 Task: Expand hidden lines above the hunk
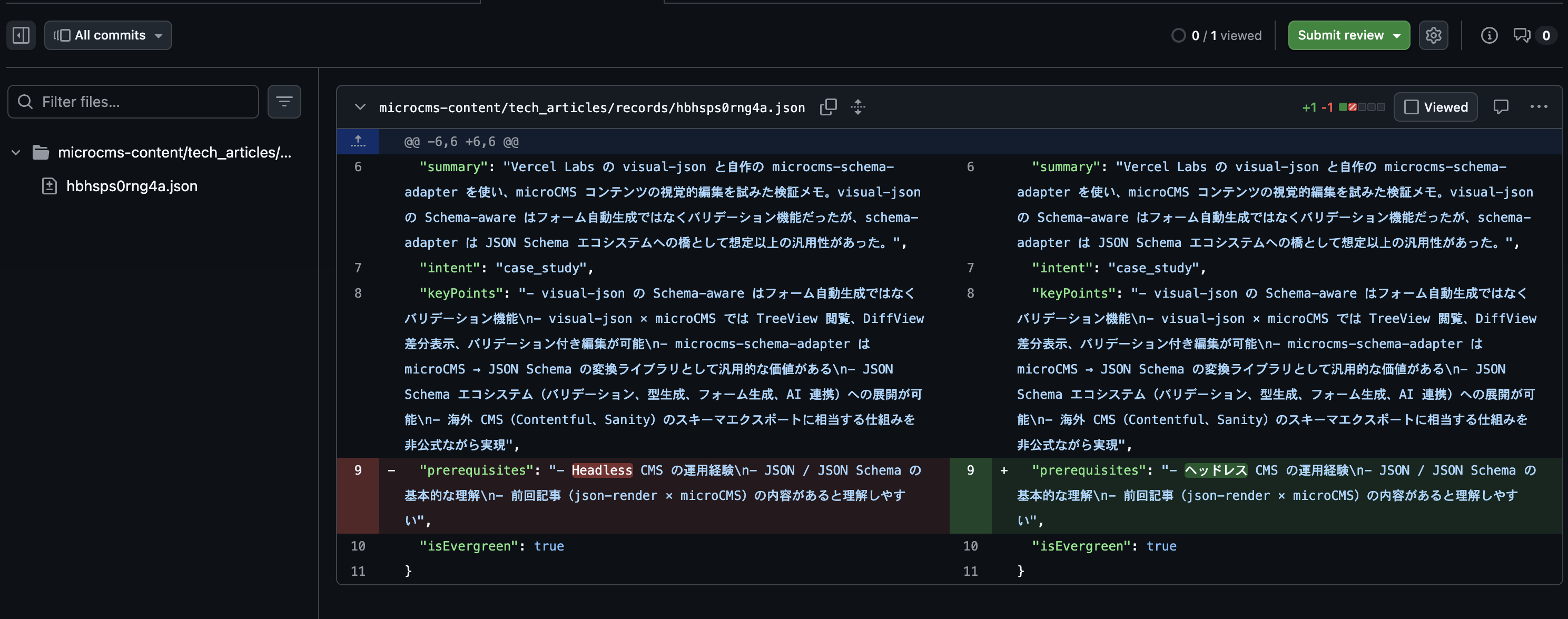(x=358, y=141)
